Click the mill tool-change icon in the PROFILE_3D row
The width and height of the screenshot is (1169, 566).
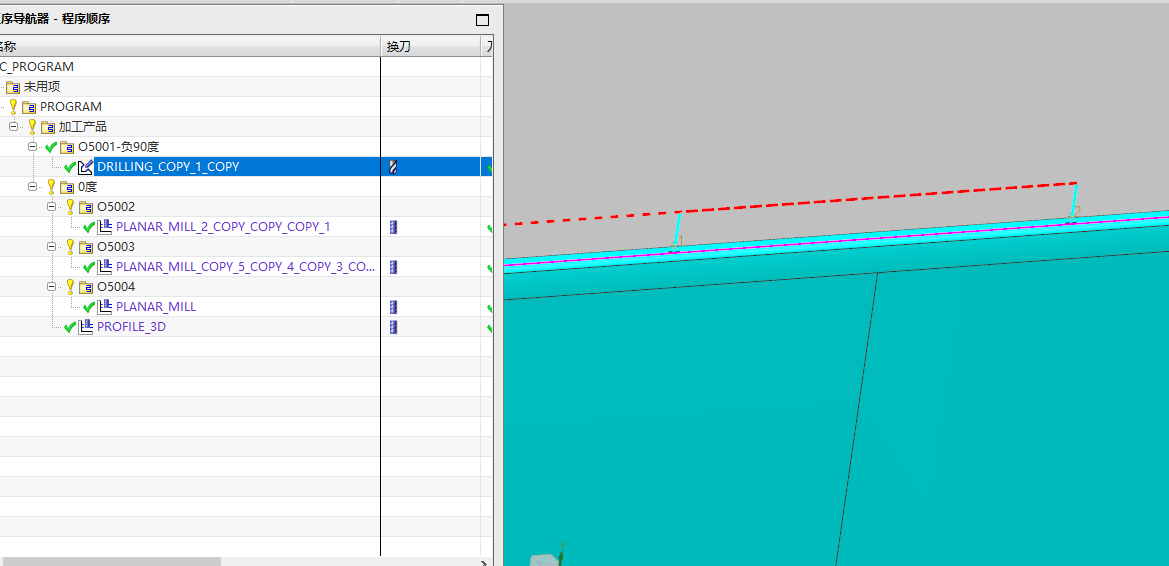tap(394, 327)
